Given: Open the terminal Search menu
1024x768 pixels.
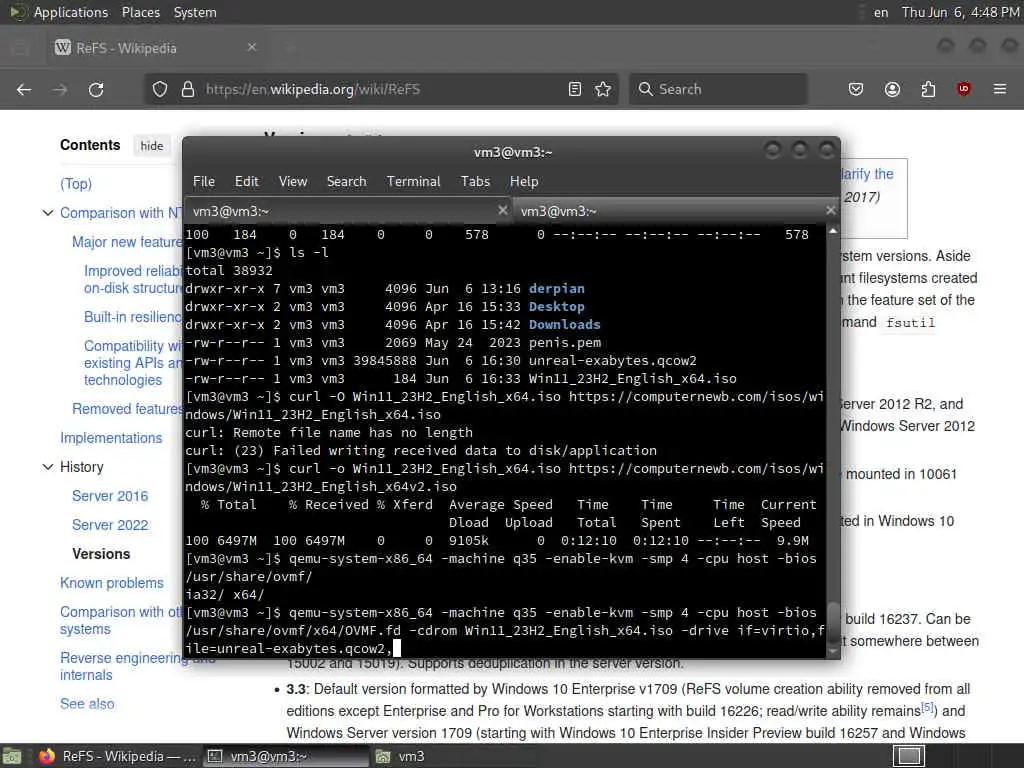Looking at the screenshot, I should pos(346,182).
